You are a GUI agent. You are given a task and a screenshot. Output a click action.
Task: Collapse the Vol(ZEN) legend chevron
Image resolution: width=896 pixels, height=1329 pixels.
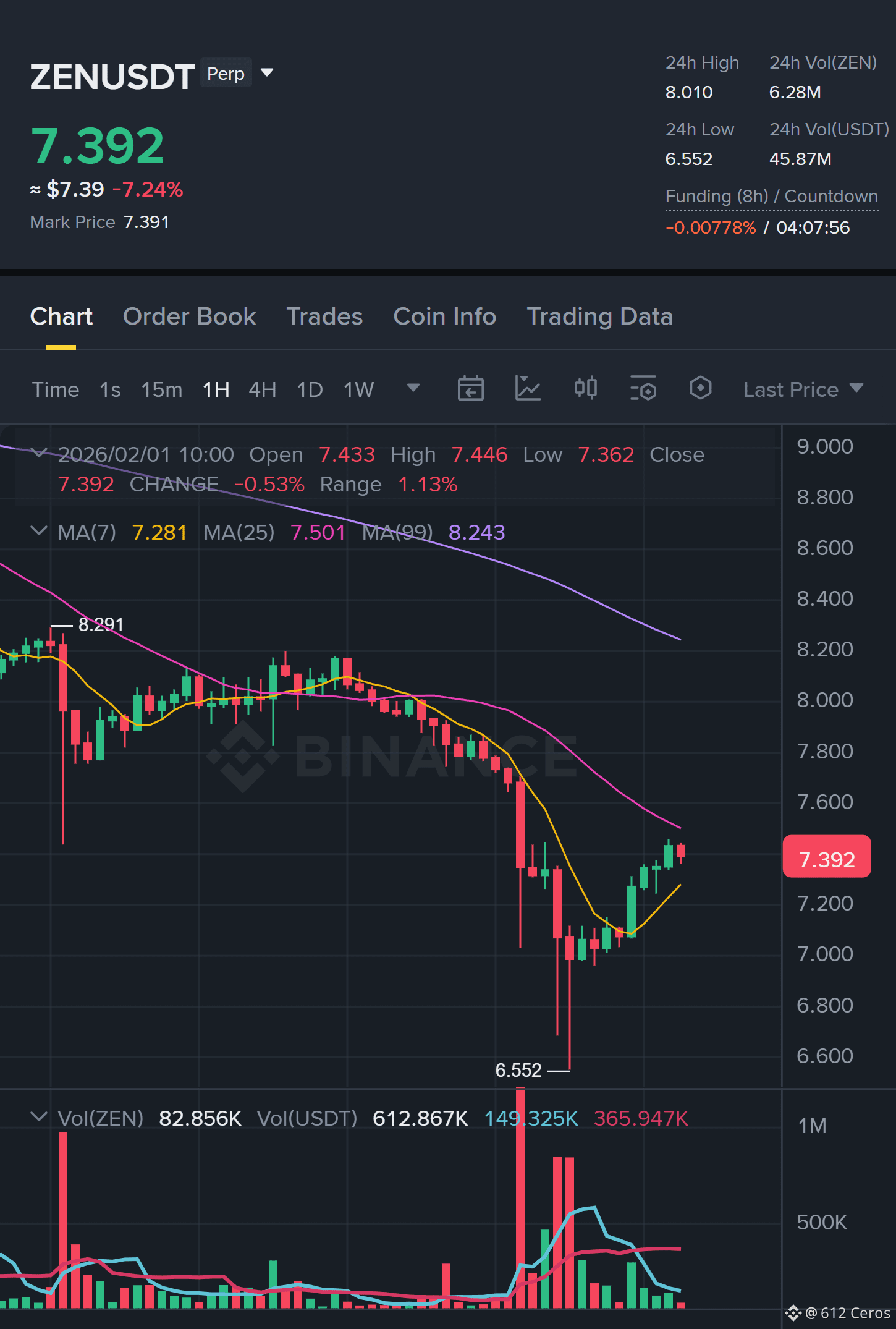tap(38, 1117)
